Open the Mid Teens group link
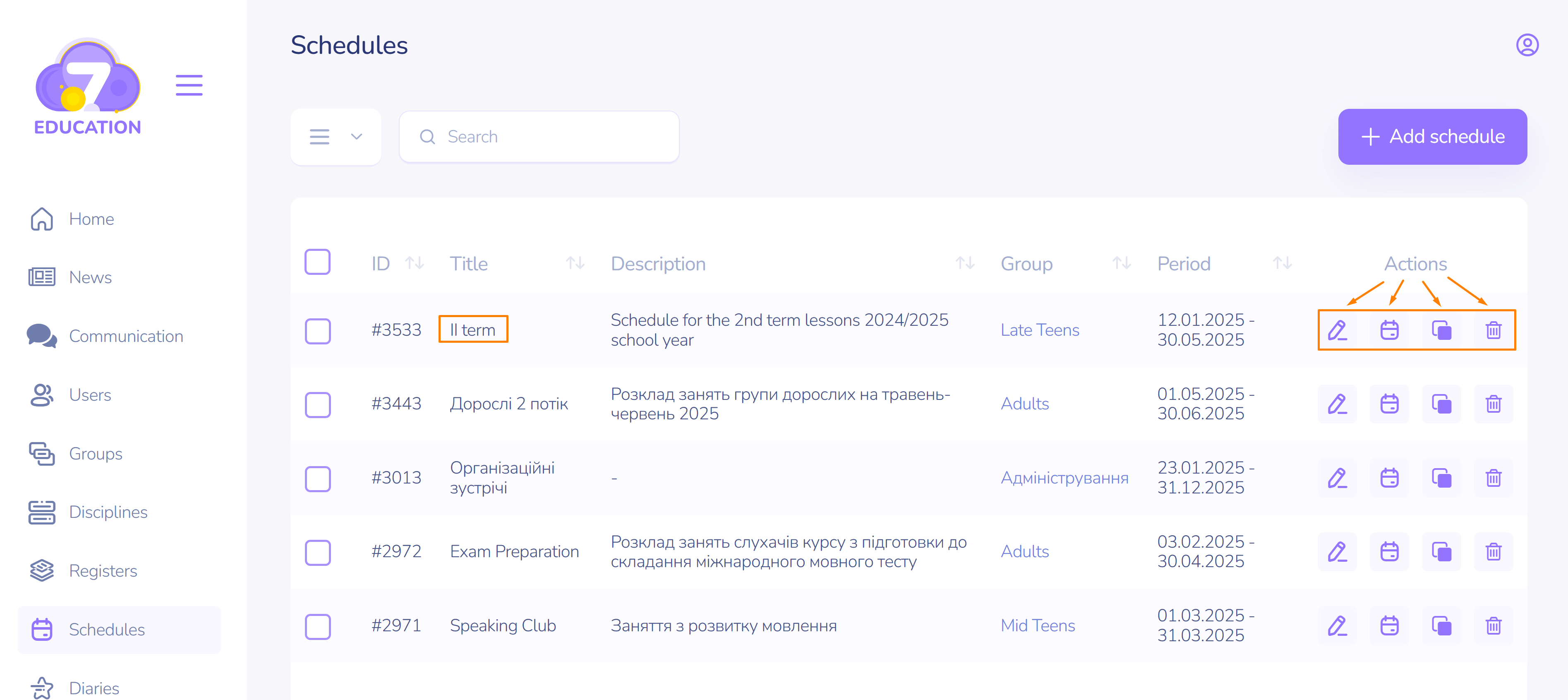Screen dimensions: 1568x700 point(1037,625)
